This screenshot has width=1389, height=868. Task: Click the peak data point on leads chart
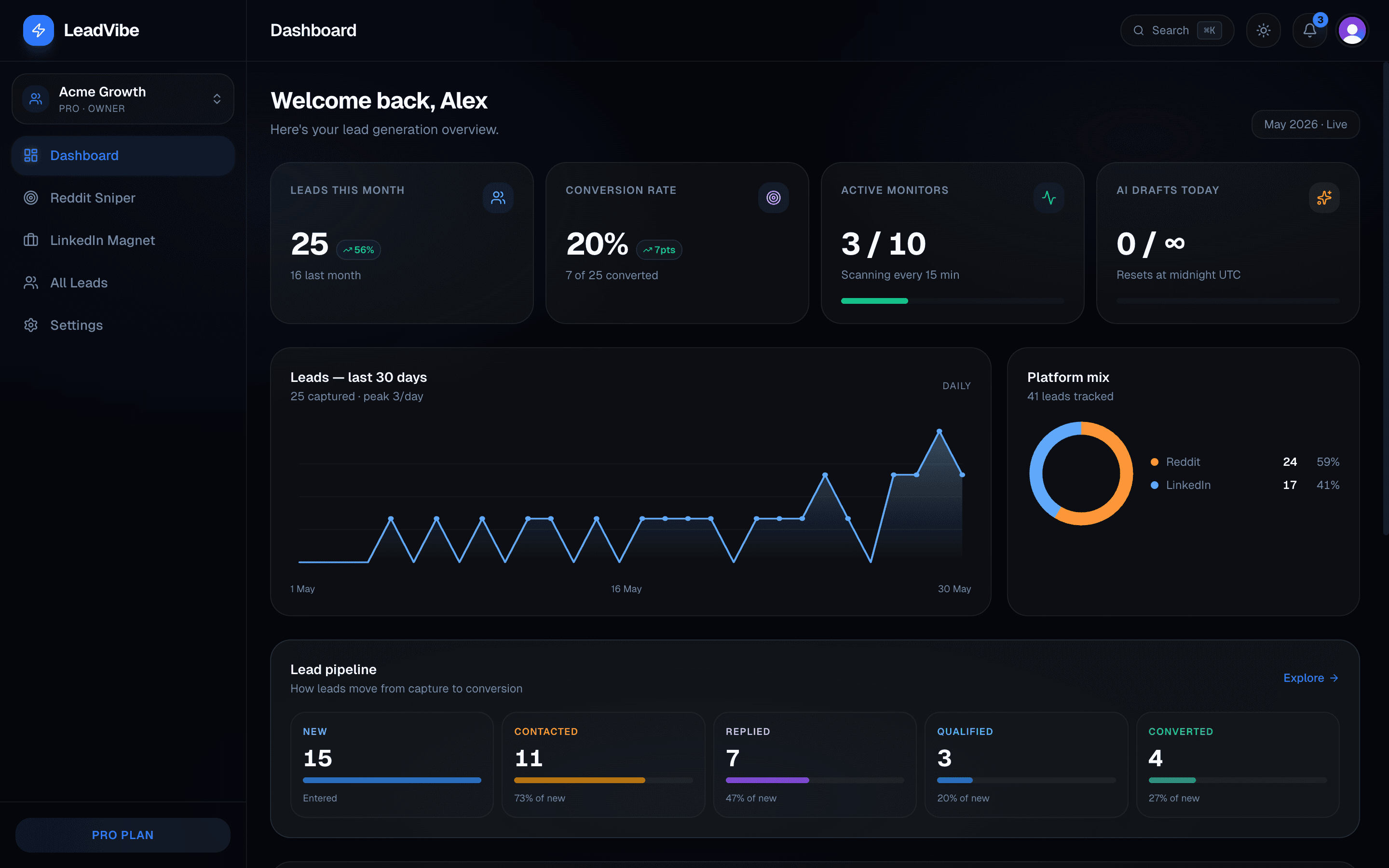coord(940,431)
